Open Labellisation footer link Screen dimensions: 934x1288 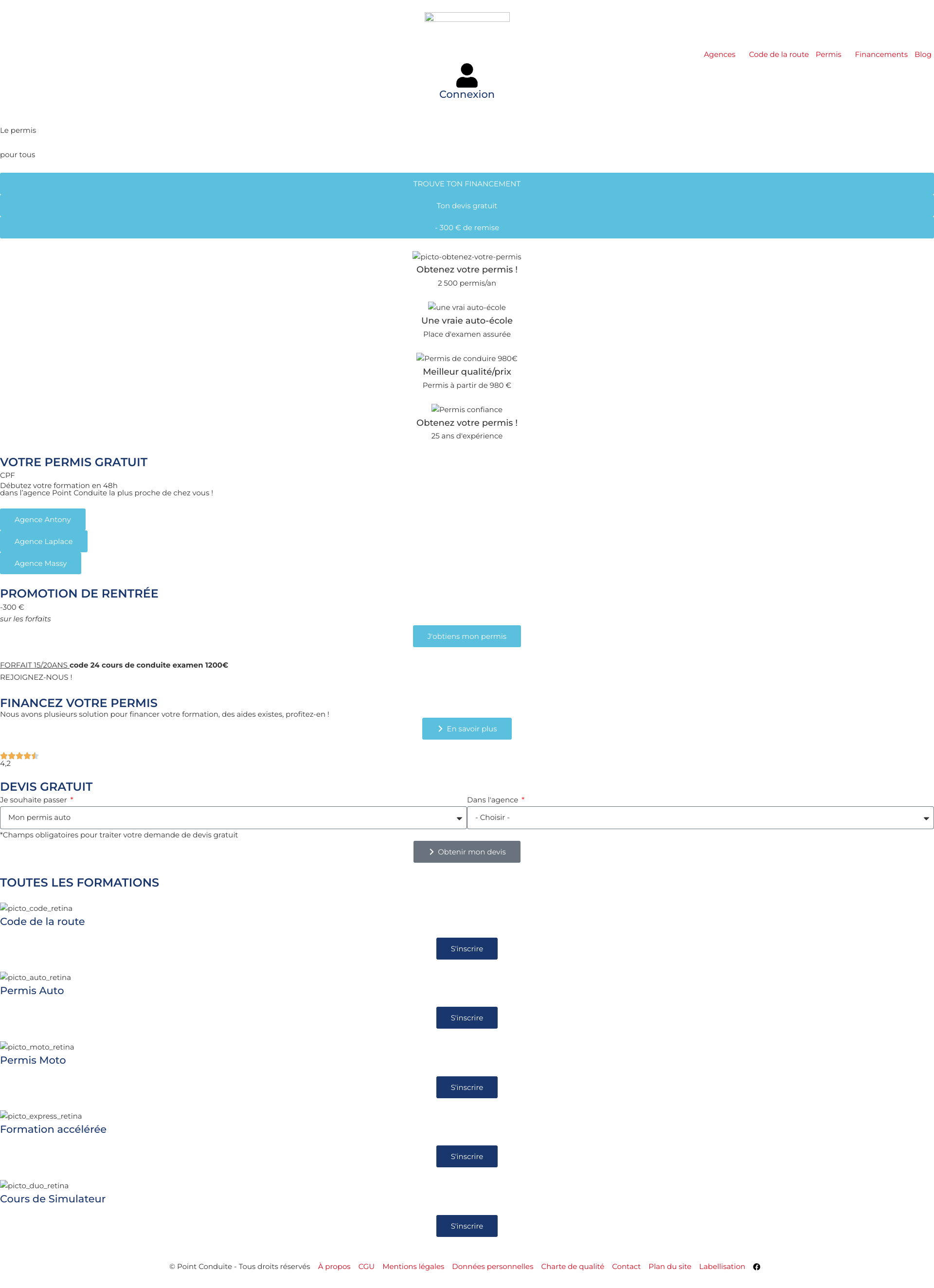721,1267
